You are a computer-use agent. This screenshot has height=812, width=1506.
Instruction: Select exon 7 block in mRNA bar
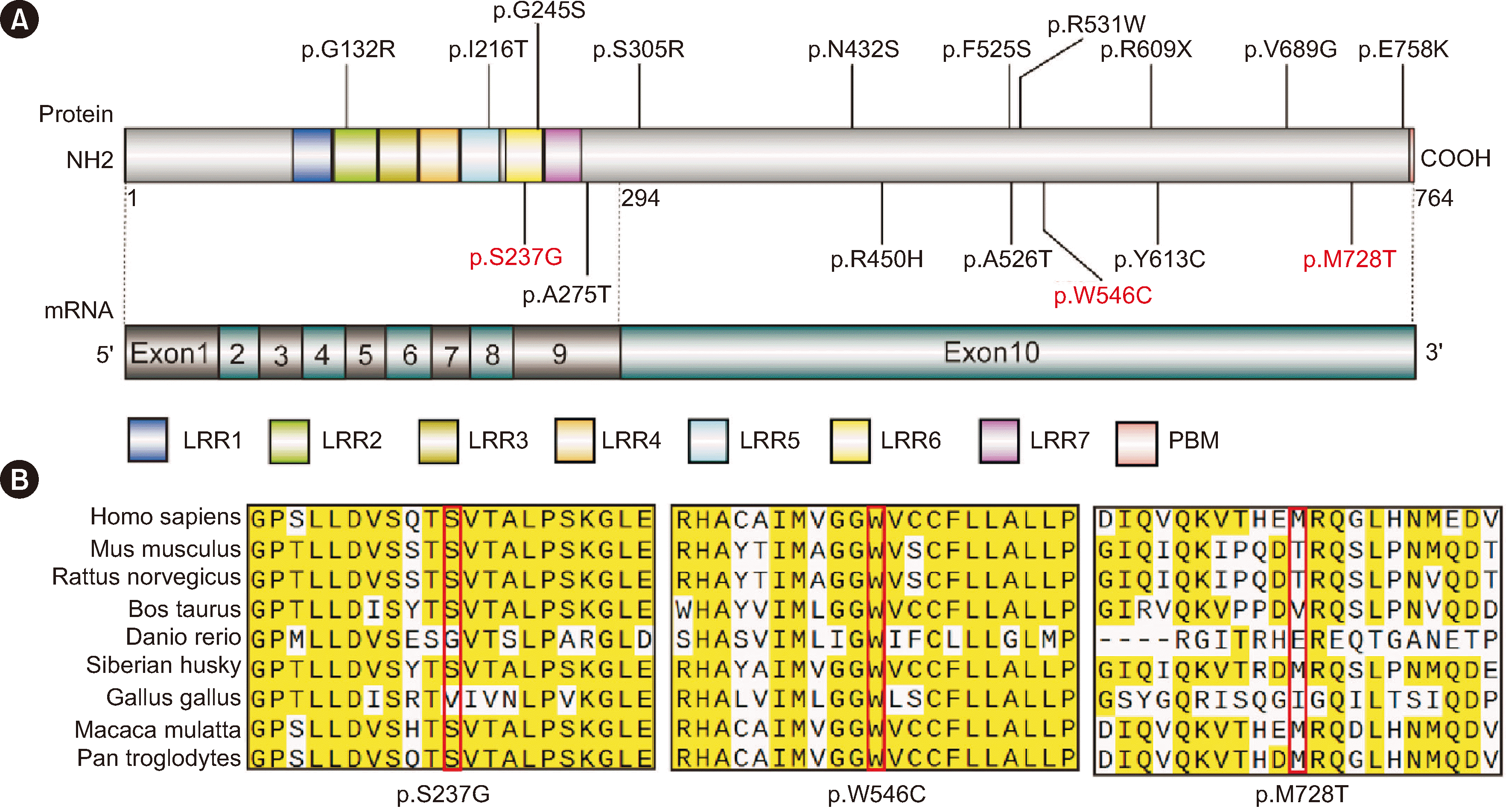point(451,353)
